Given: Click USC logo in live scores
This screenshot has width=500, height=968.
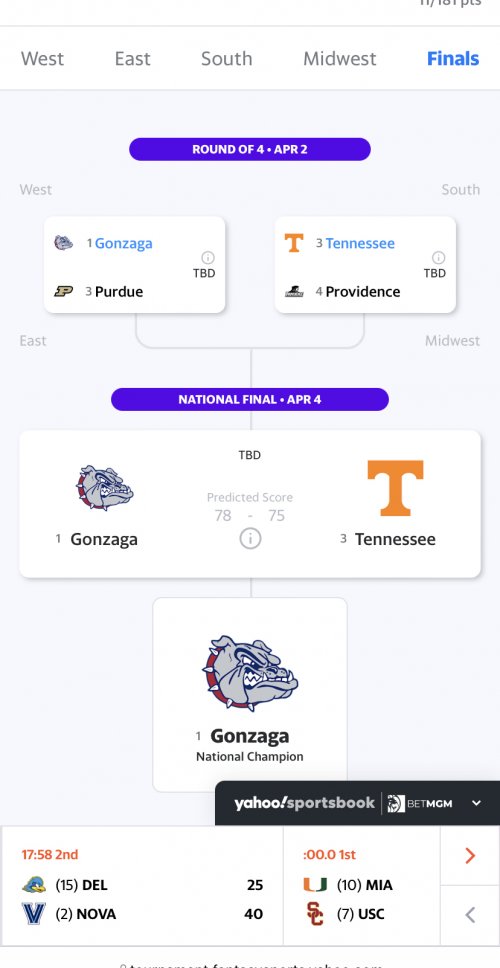Looking at the screenshot, I should tap(315, 914).
